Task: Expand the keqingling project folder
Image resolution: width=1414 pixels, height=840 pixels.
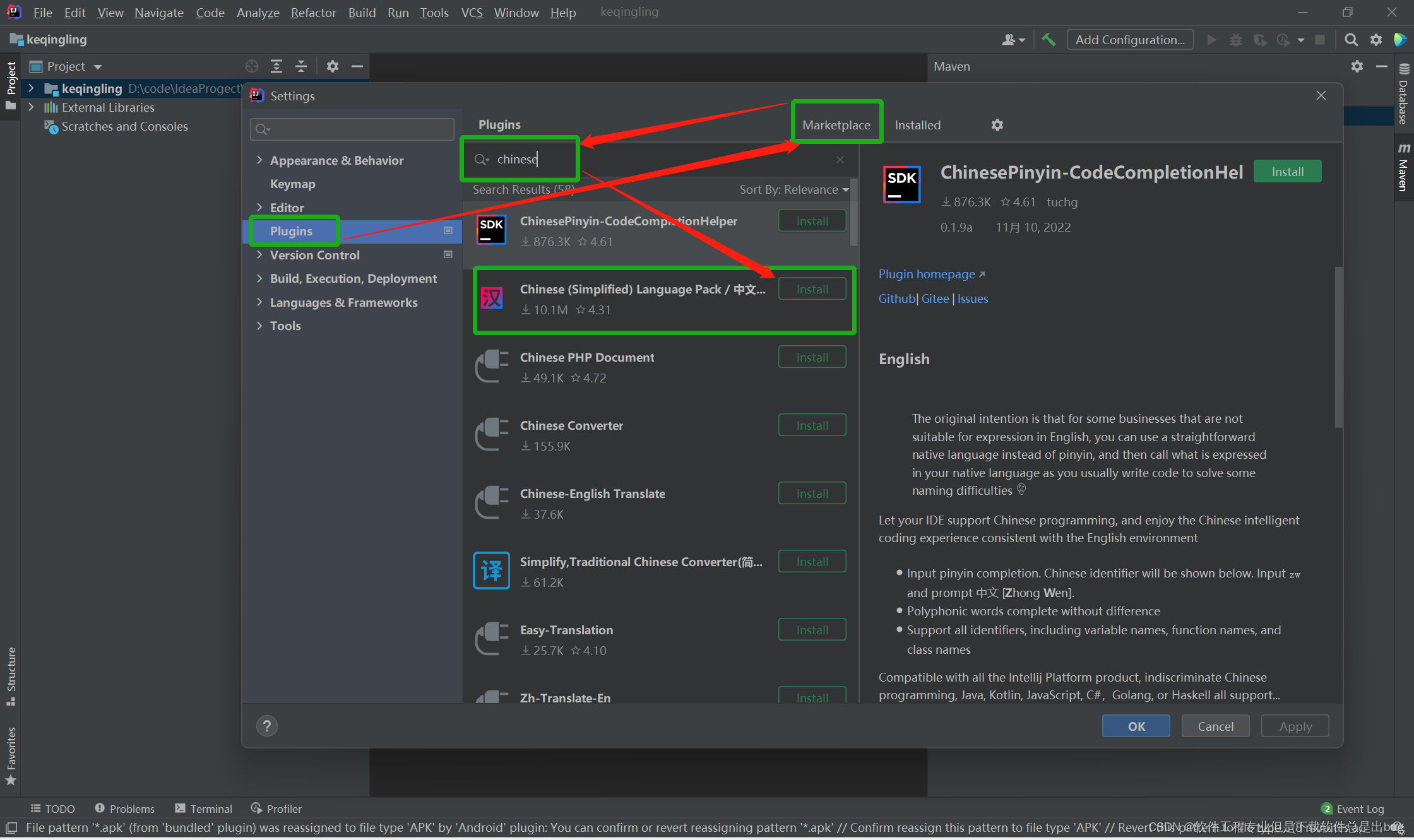Action: (x=31, y=88)
